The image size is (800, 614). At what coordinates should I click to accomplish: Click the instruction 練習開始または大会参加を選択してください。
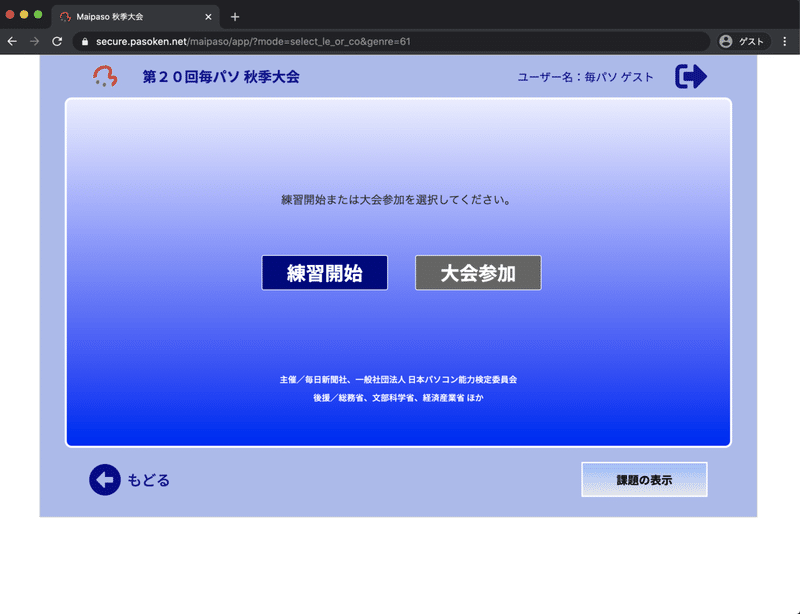[396, 200]
